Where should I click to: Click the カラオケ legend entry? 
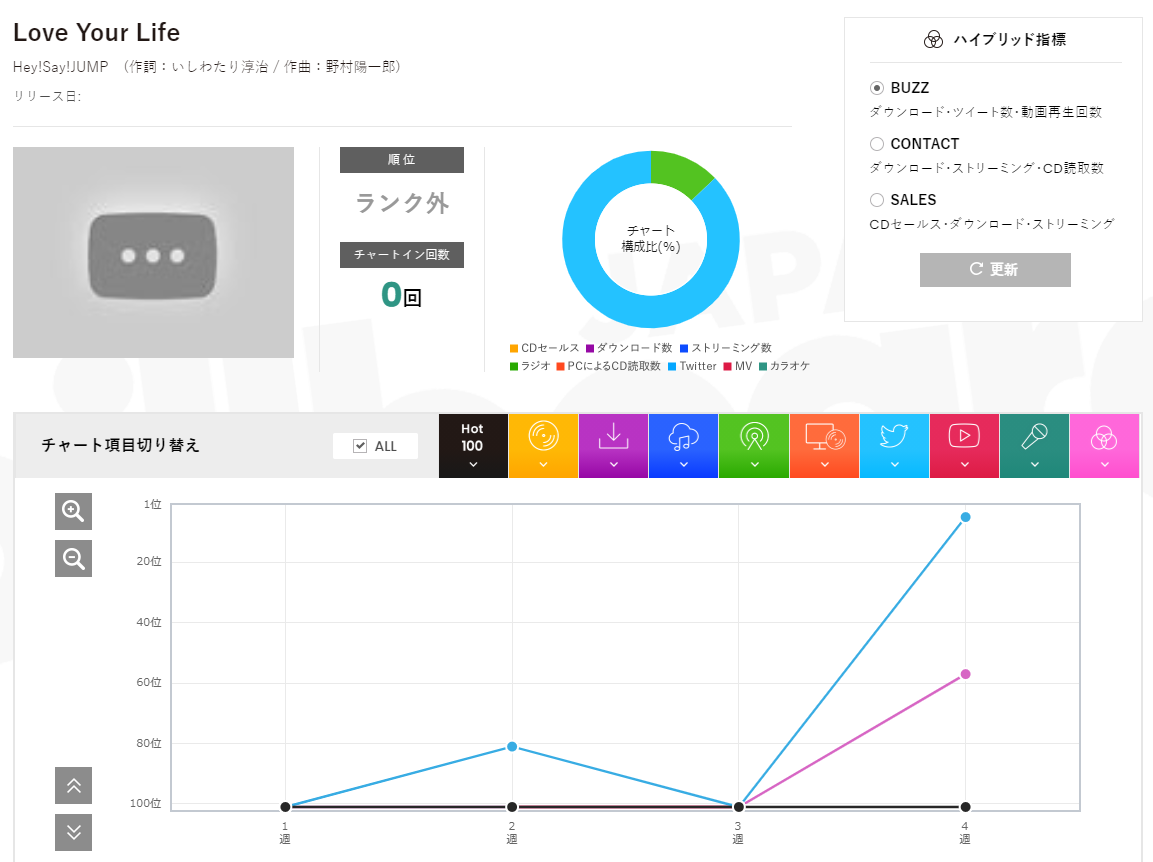(x=785, y=366)
